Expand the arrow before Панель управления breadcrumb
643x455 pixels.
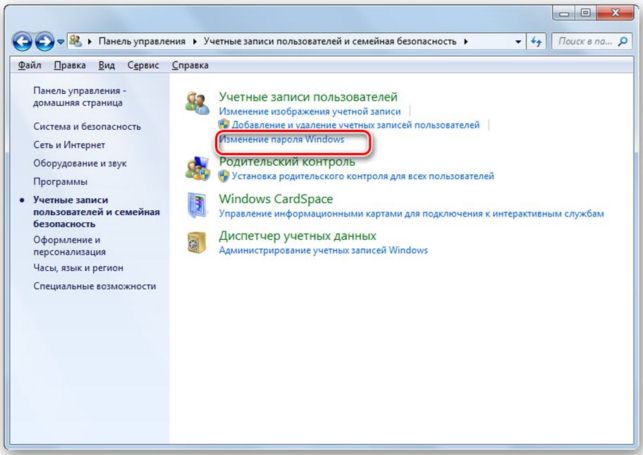pyautogui.click(x=89, y=41)
